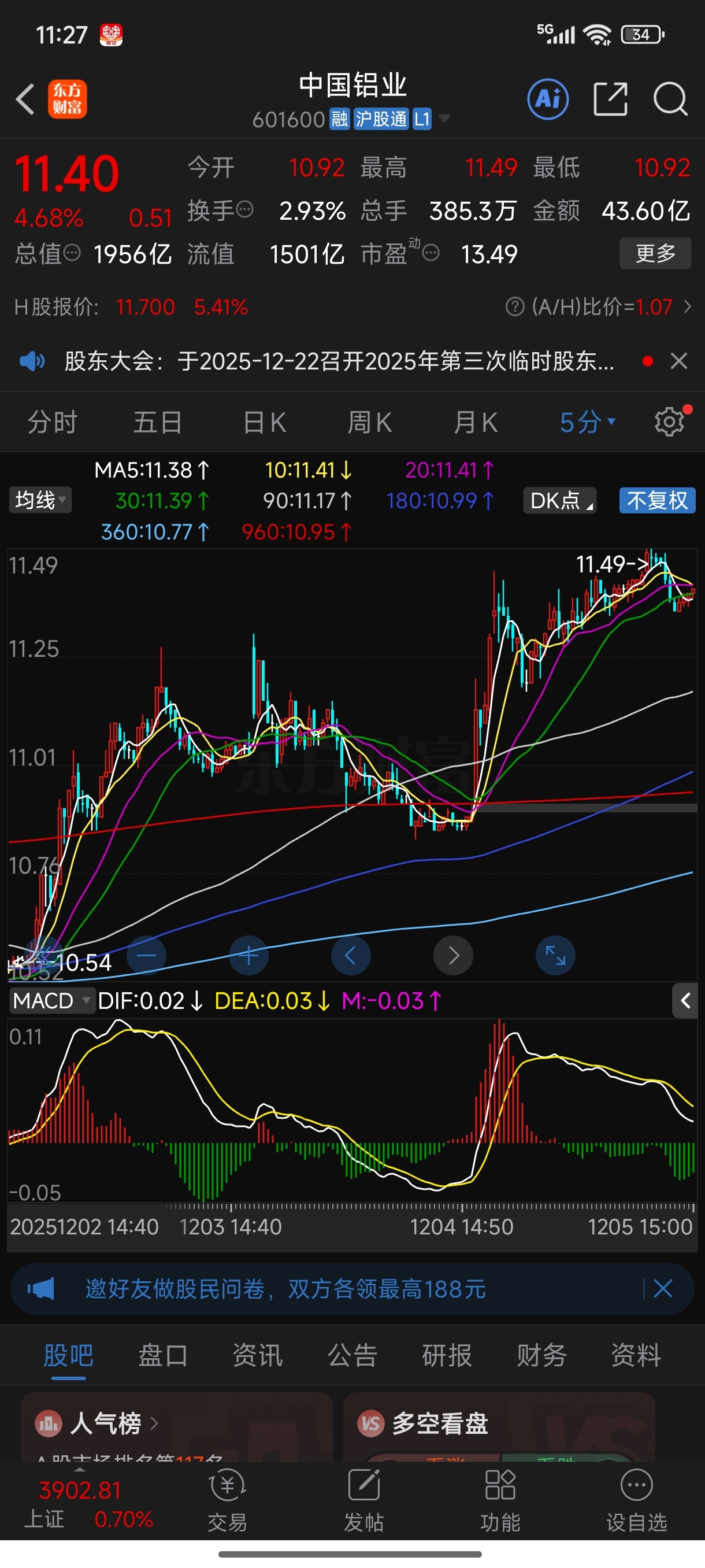Tap the MA5:11.38 moving average label
Viewport: 705px width, 1568px height.
151,470
